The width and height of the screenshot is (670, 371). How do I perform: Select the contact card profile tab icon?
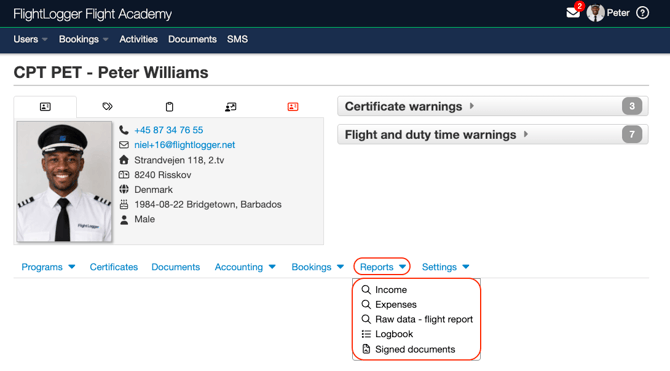(x=45, y=106)
